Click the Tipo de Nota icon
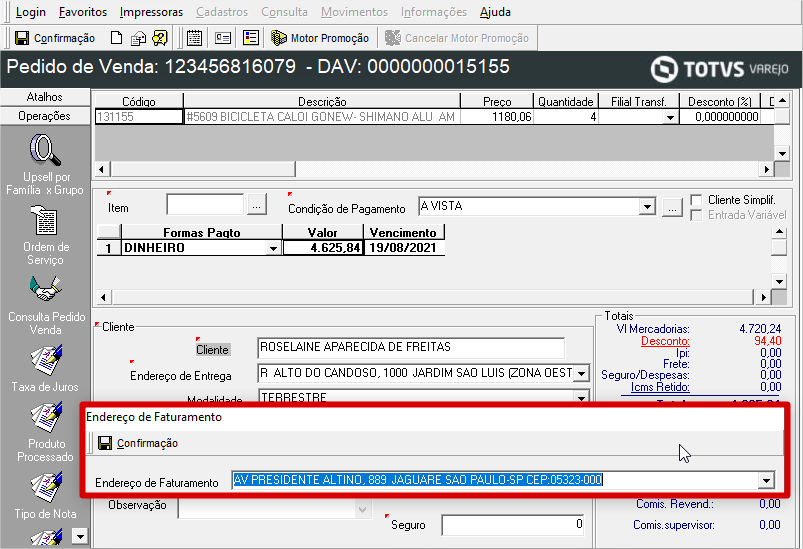The image size is (803, 549). [45, 487]
